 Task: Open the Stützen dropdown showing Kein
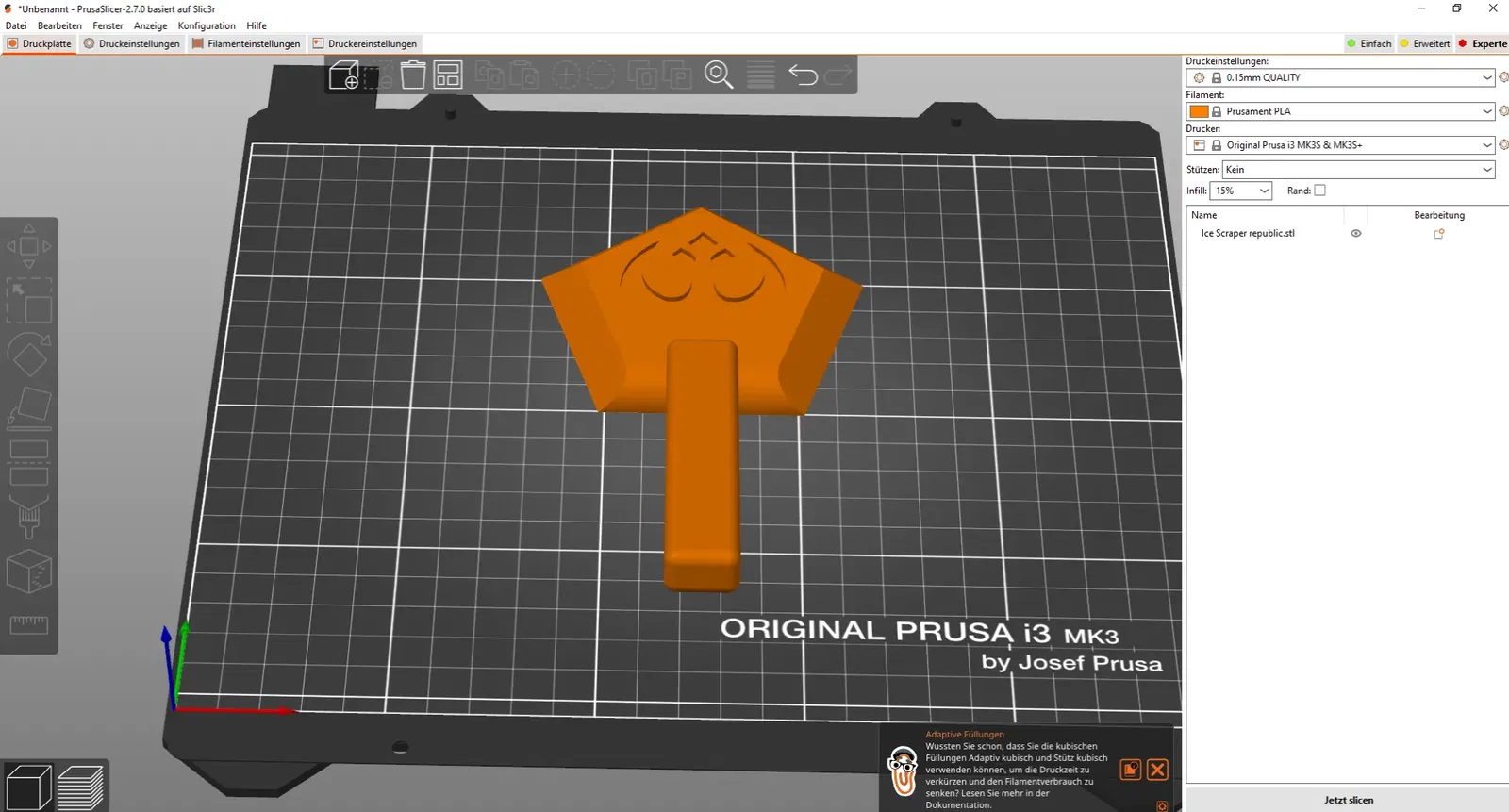(1358, 170)
